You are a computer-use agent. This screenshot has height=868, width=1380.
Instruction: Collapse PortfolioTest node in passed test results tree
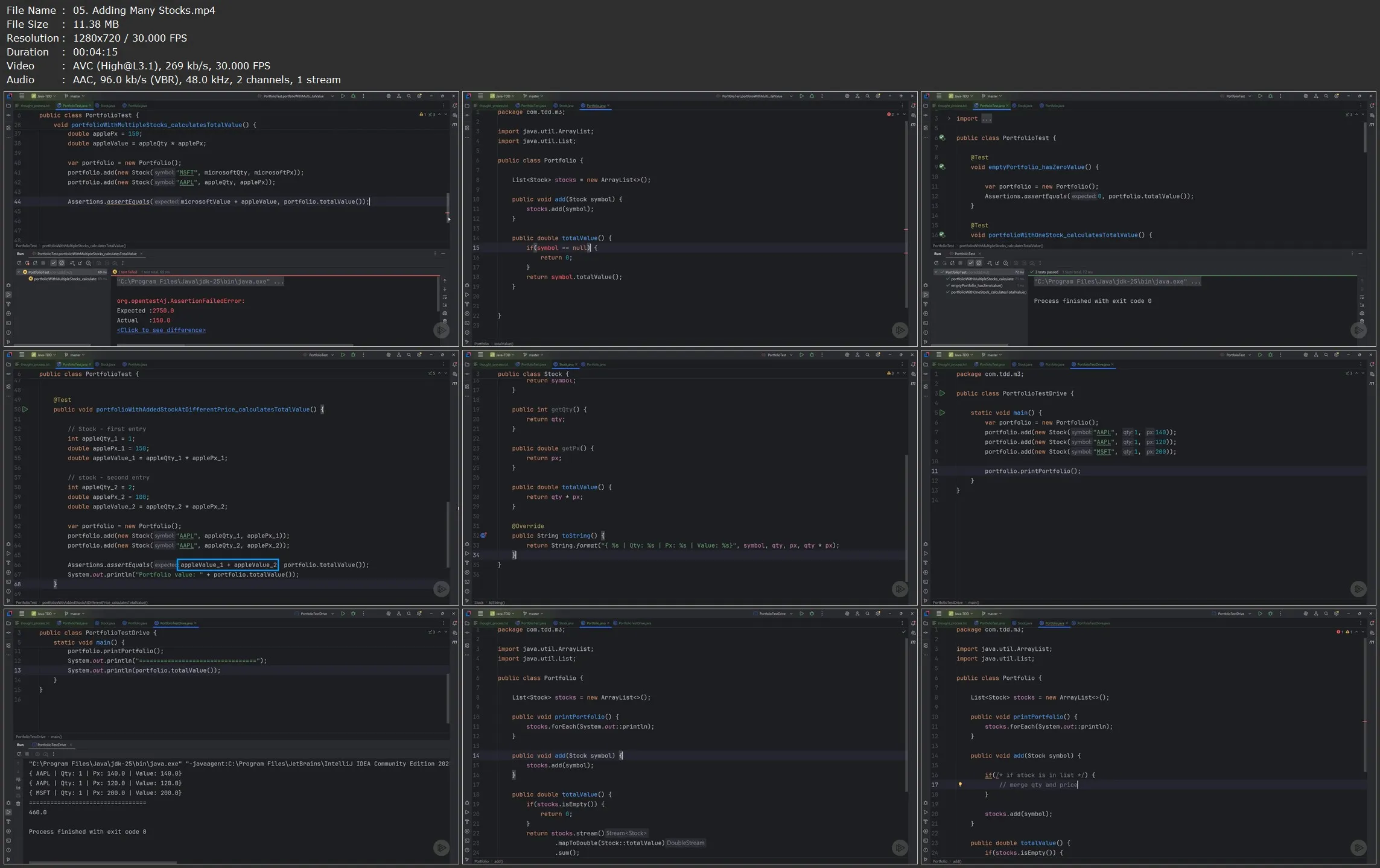936,272
